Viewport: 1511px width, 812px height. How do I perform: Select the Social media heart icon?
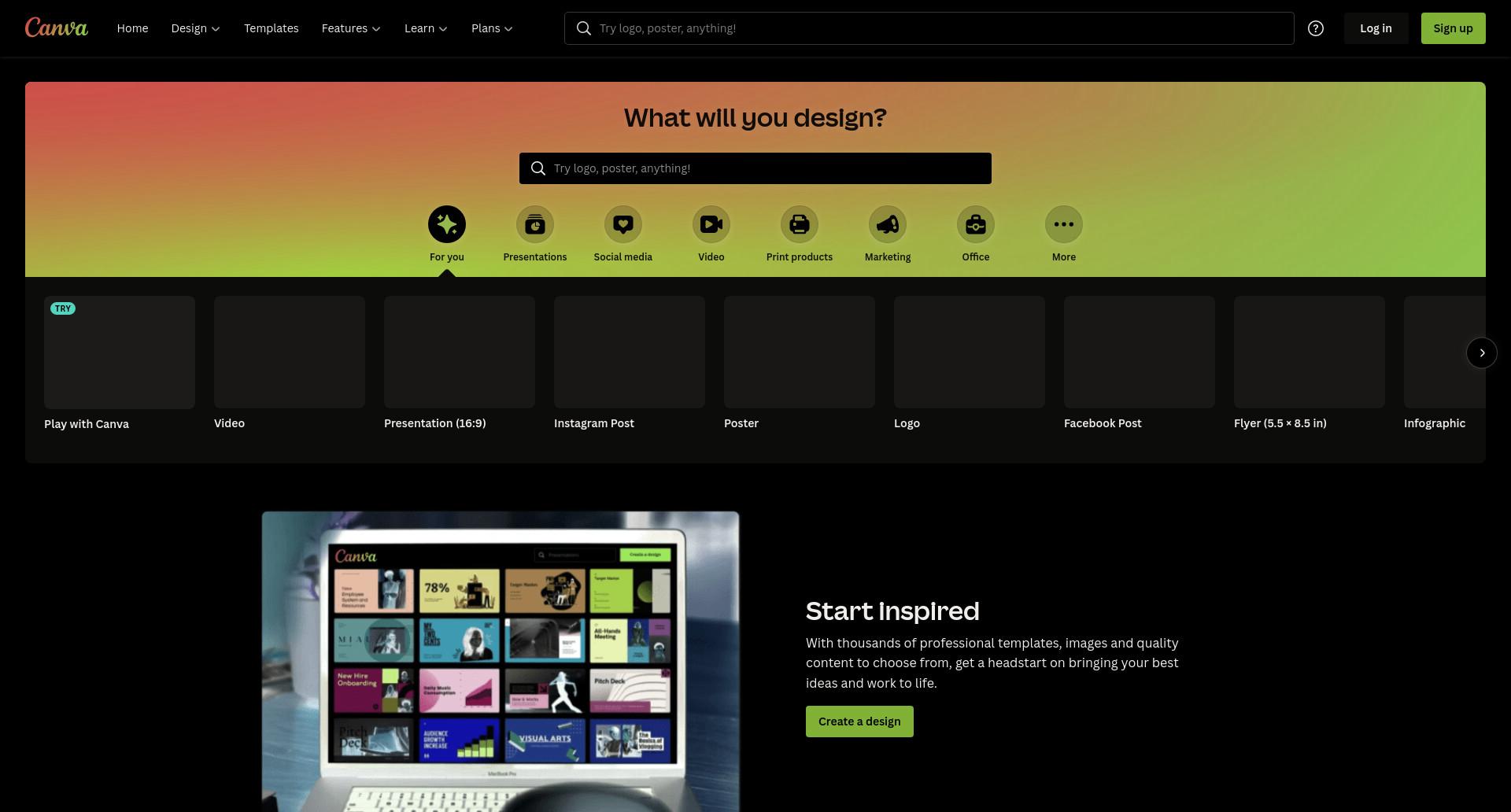point(623,224)
